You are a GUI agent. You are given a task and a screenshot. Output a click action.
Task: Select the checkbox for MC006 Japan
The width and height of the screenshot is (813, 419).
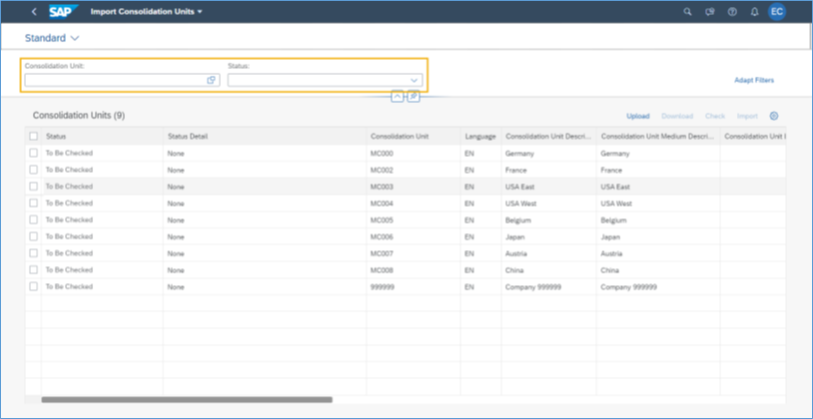click(x=34, y=236)
